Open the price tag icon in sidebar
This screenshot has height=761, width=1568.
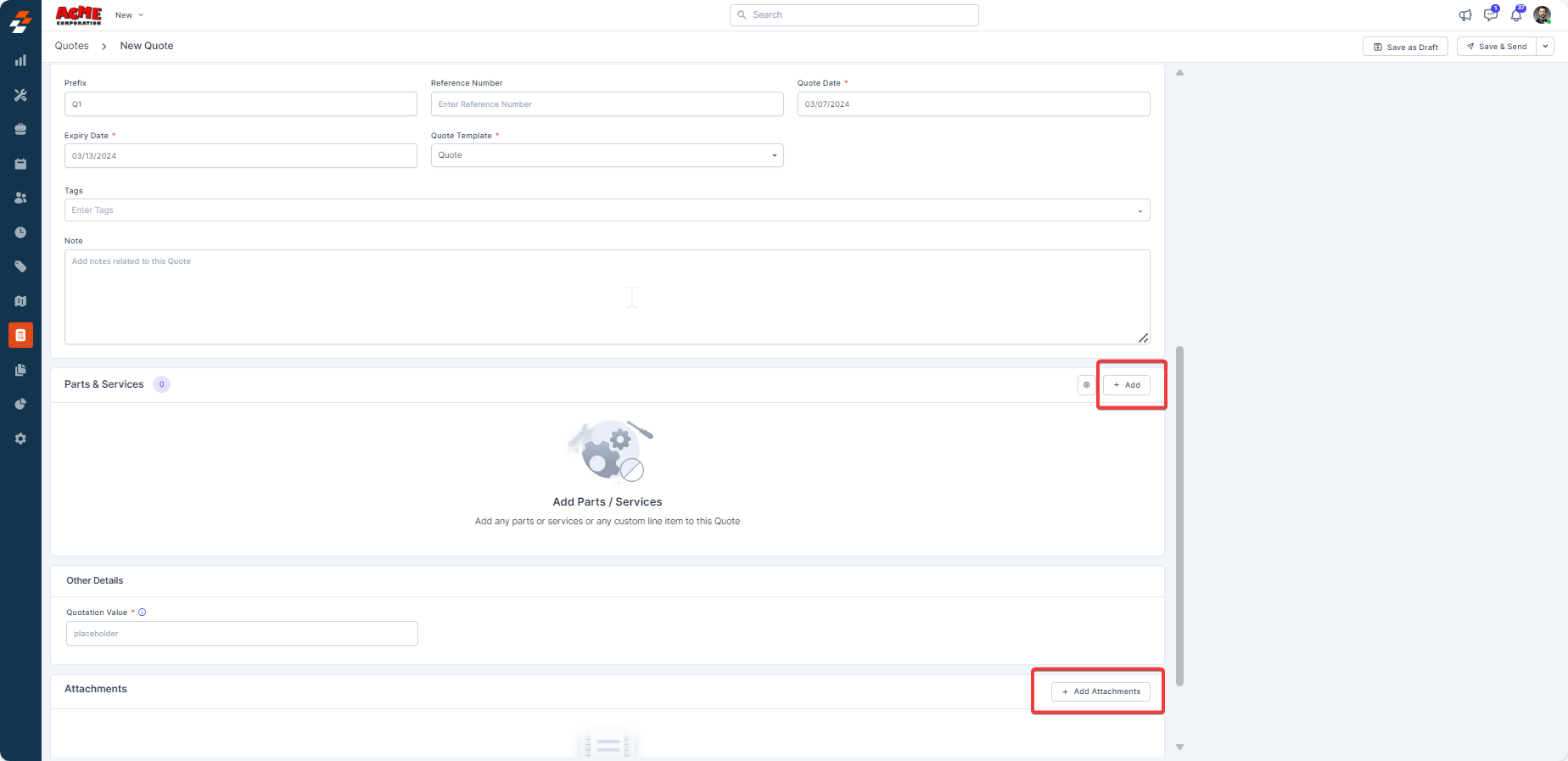click(20, 266)
